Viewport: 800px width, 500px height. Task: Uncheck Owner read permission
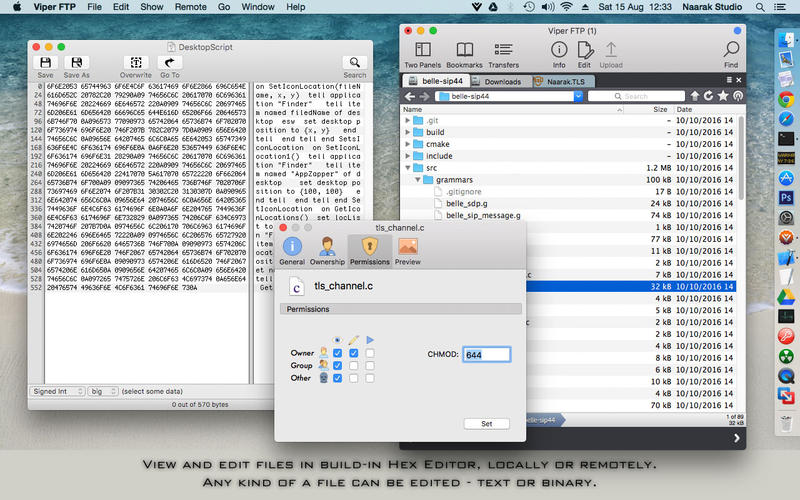click(337, 353)
